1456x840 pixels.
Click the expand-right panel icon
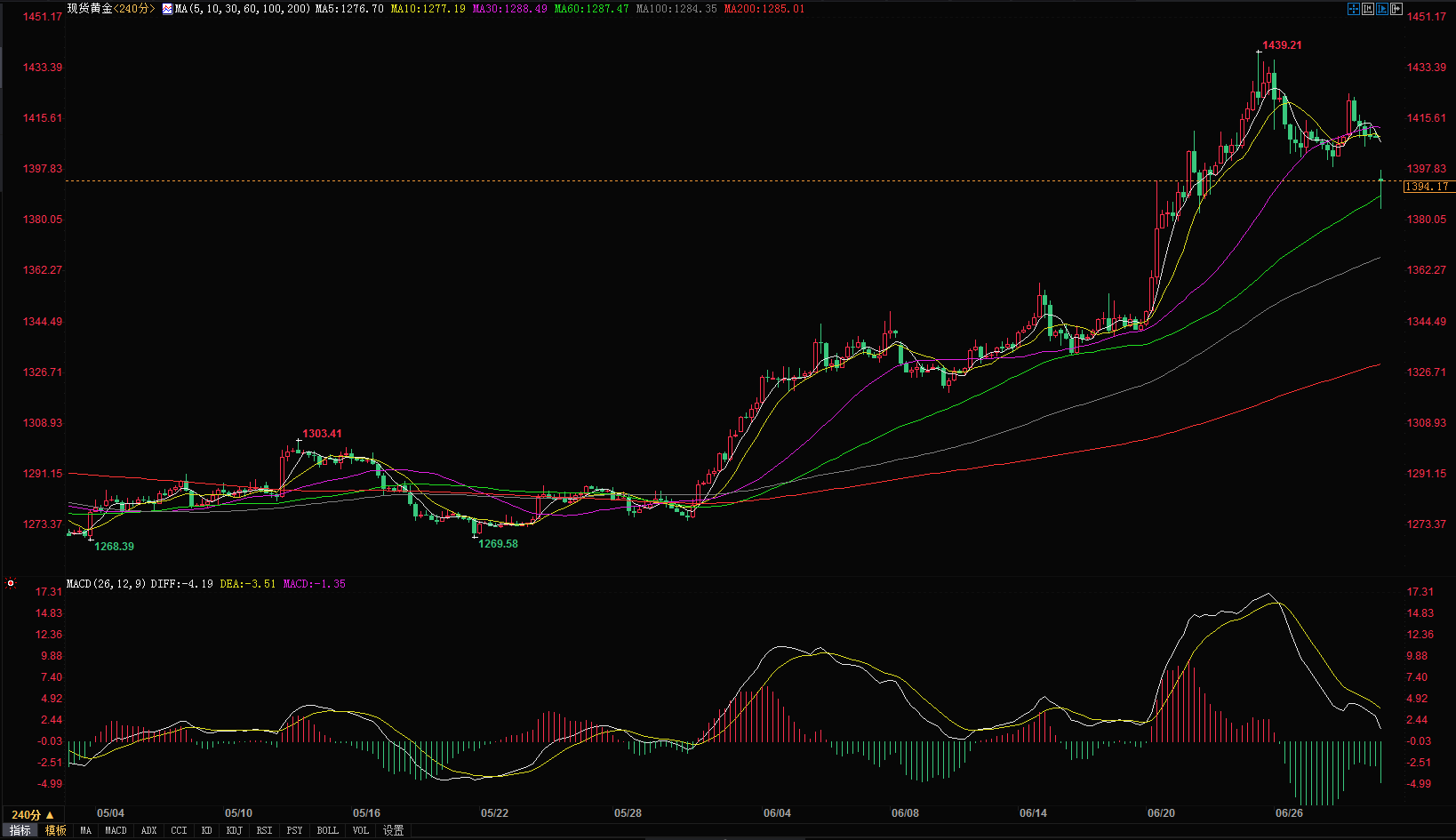(1396, 9)
